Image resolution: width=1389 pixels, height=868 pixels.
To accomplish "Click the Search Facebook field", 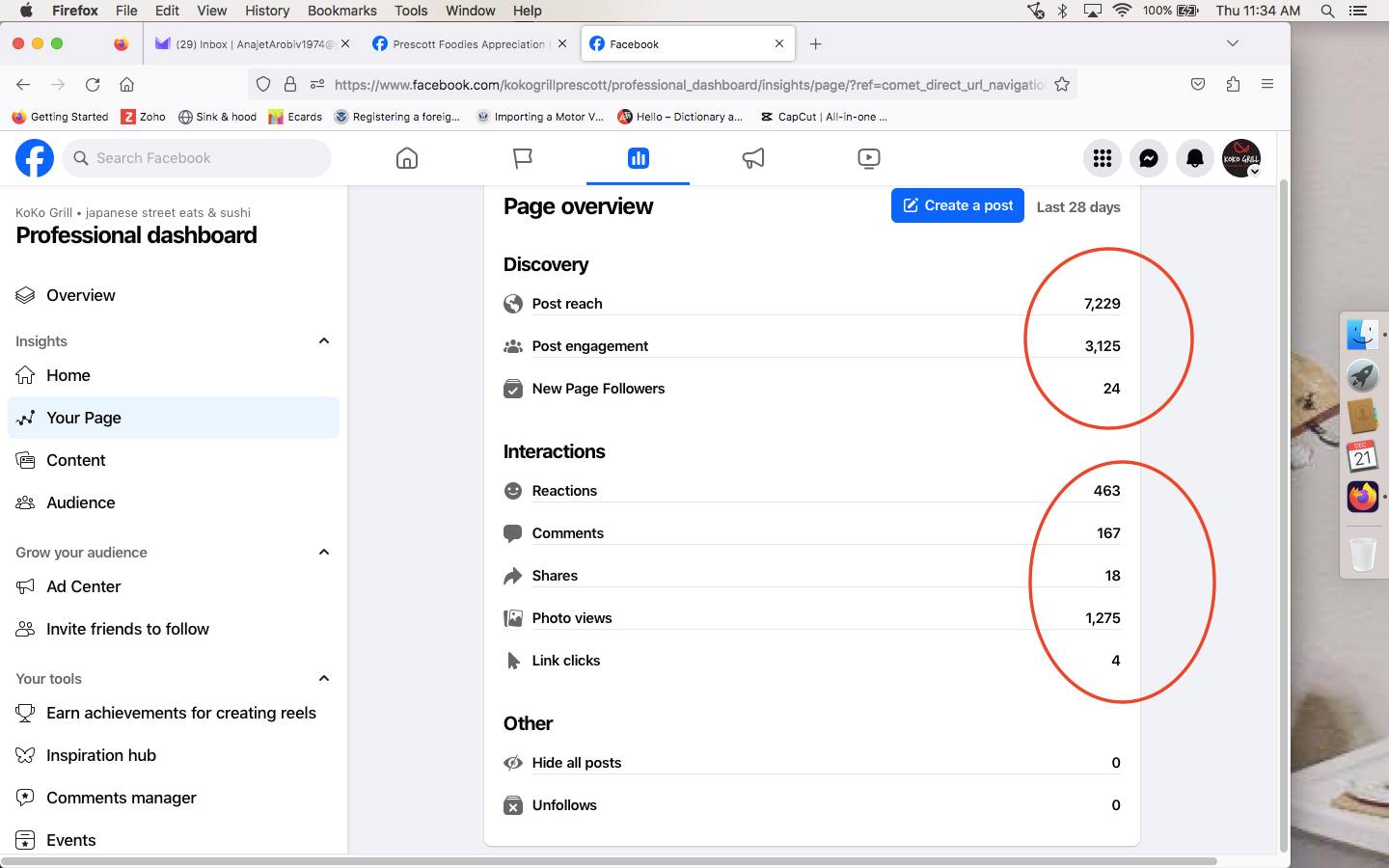I will tap(197, 158).
